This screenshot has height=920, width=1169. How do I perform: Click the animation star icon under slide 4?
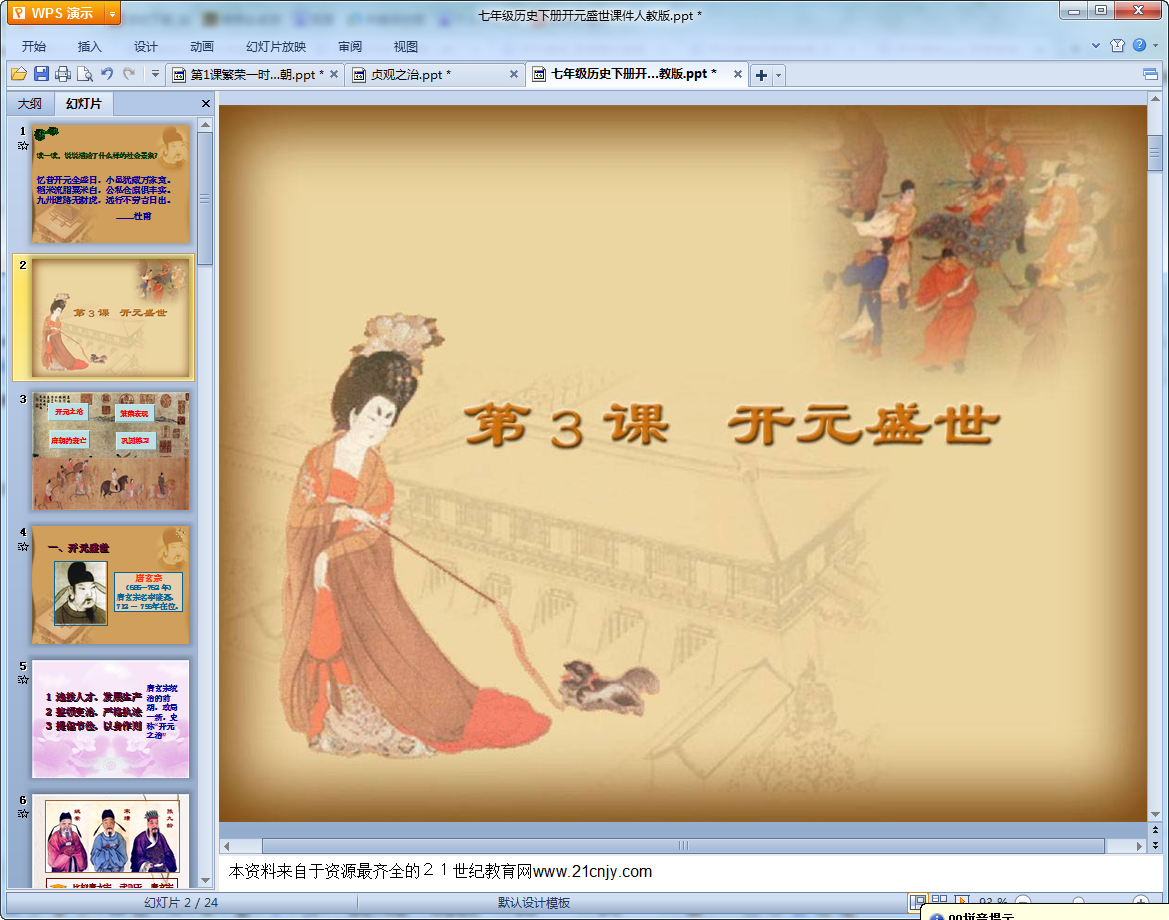(x=23, y=546)
